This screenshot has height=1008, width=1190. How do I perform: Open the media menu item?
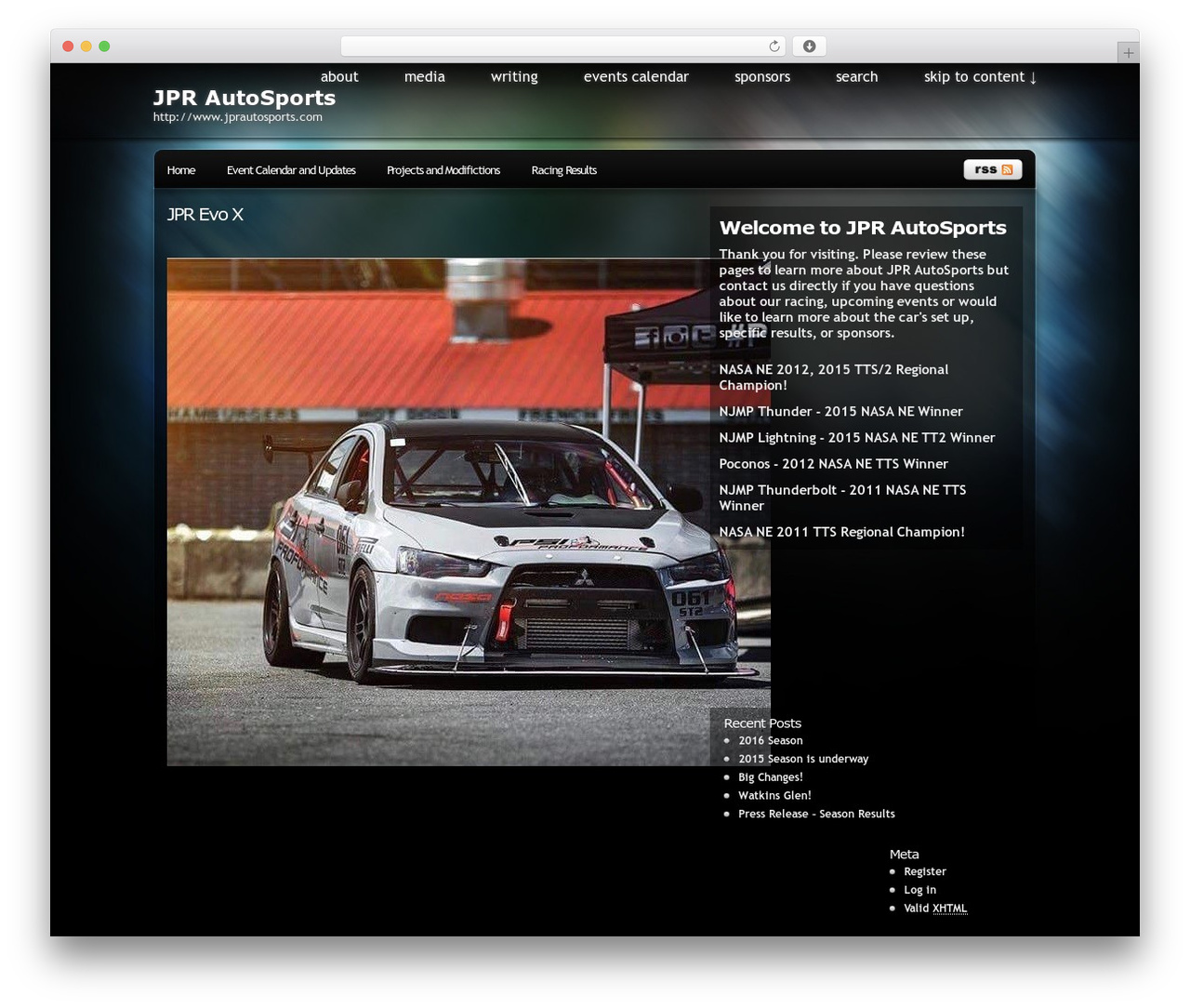click(425, 77)
